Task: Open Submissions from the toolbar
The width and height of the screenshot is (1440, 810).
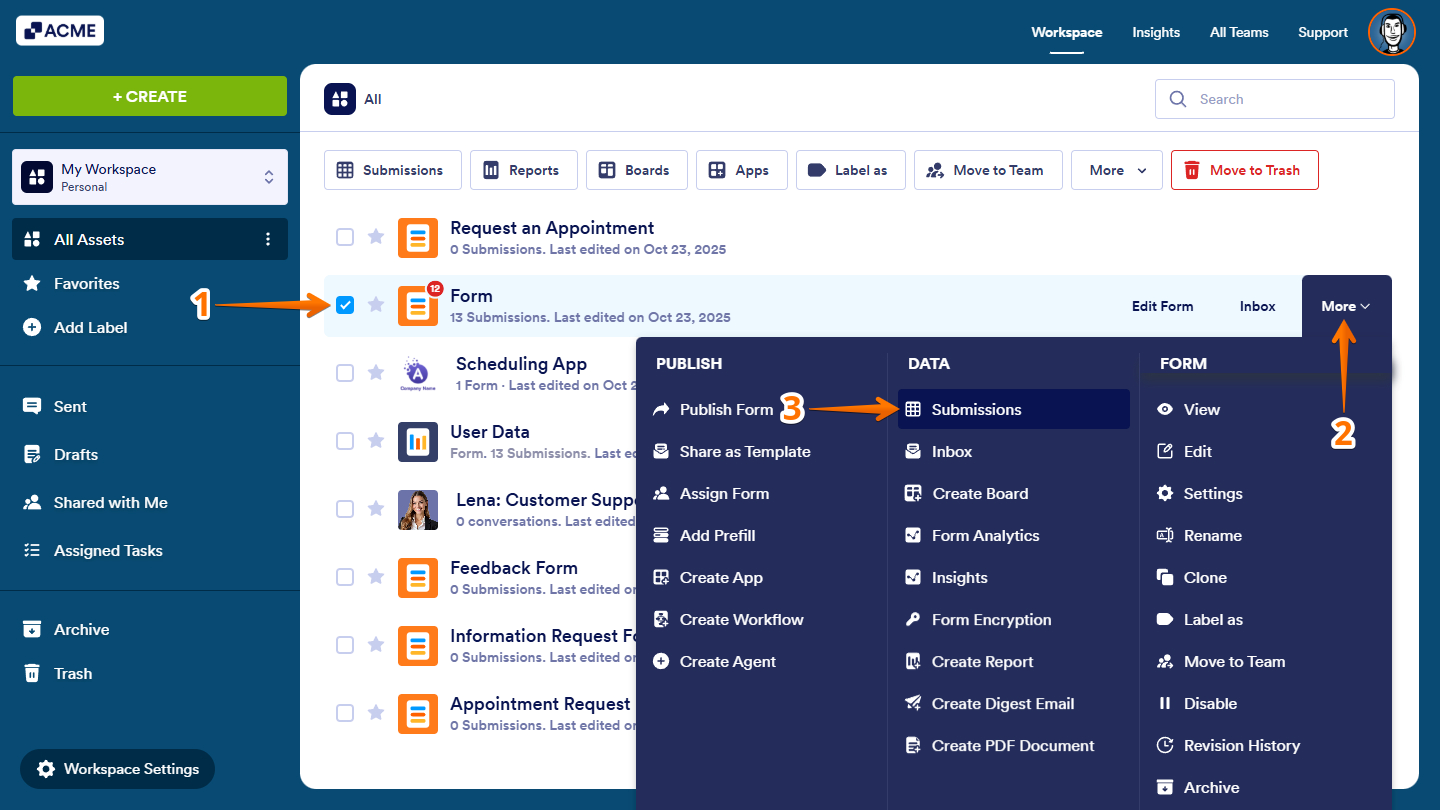Action: pos(393,170)
